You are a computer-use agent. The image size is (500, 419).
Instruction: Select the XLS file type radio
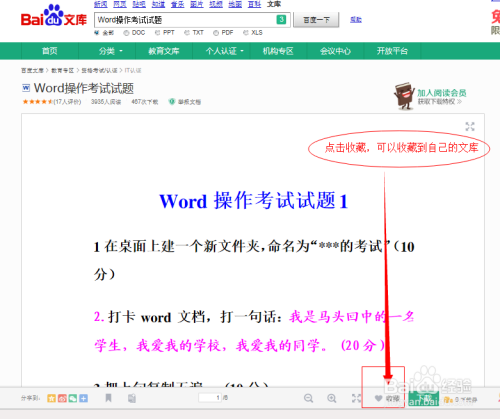246,33
